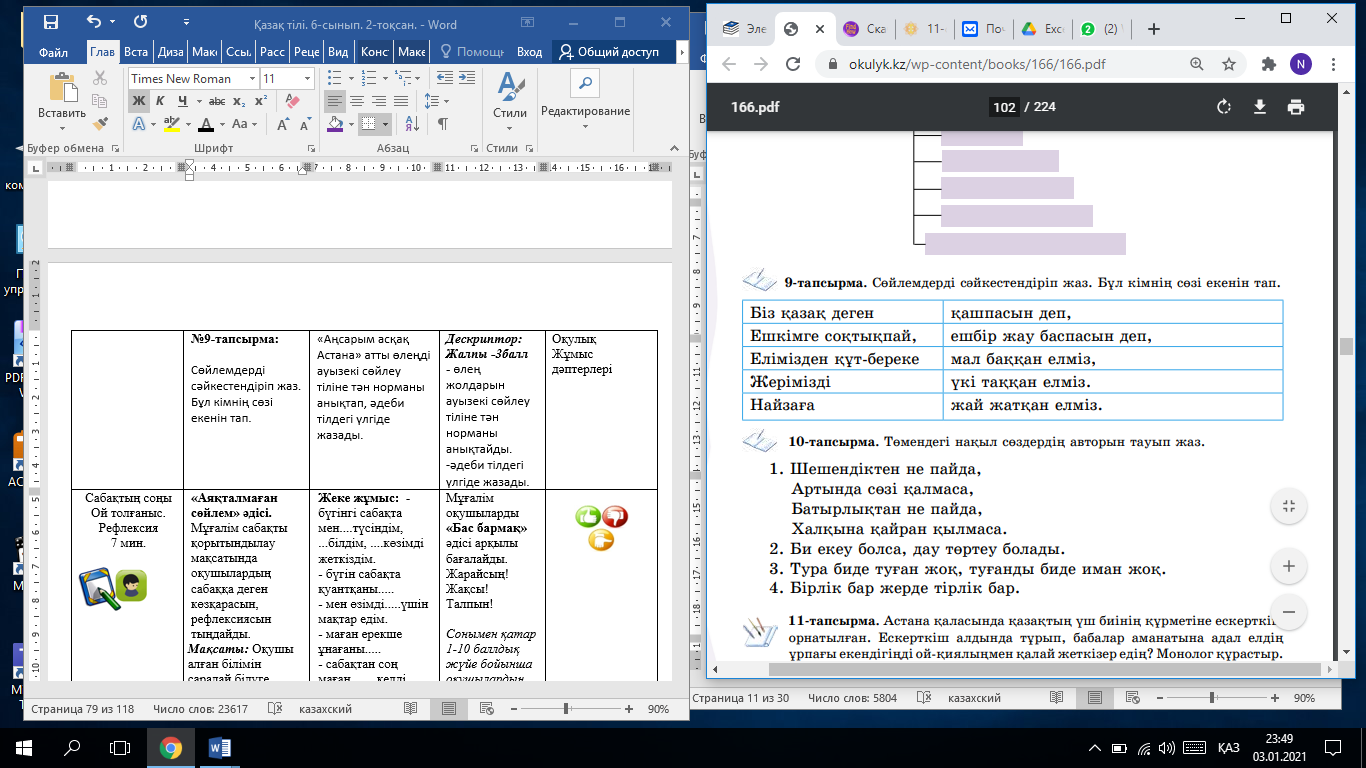The image size is (1366, 768).
Task: Click the Clear Formatting eraser icon
Action: coord(292,101)
